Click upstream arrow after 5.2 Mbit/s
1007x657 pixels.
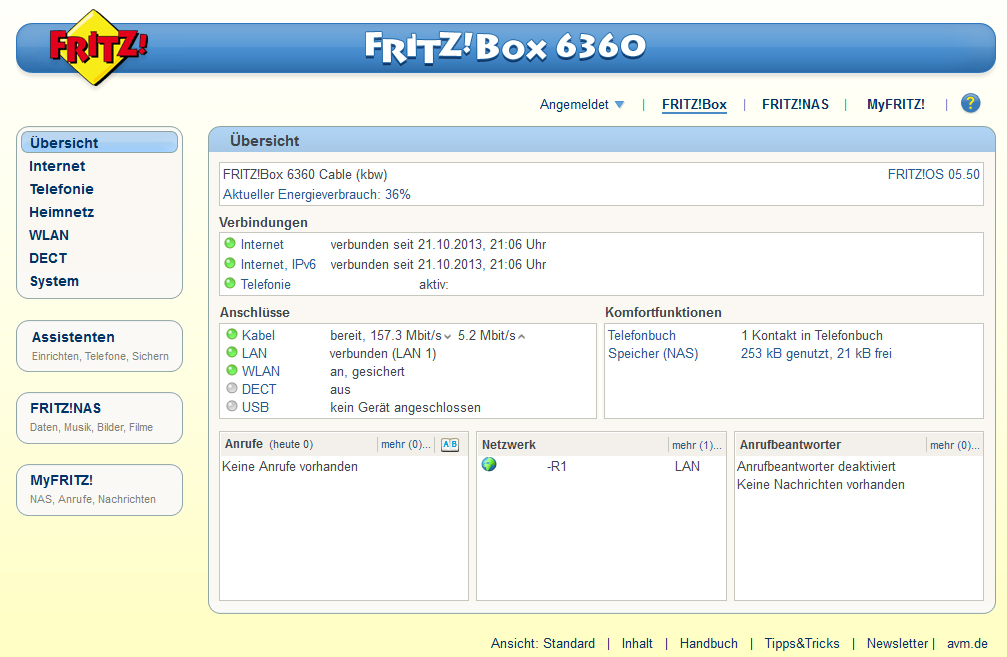(x=521, y=337)
